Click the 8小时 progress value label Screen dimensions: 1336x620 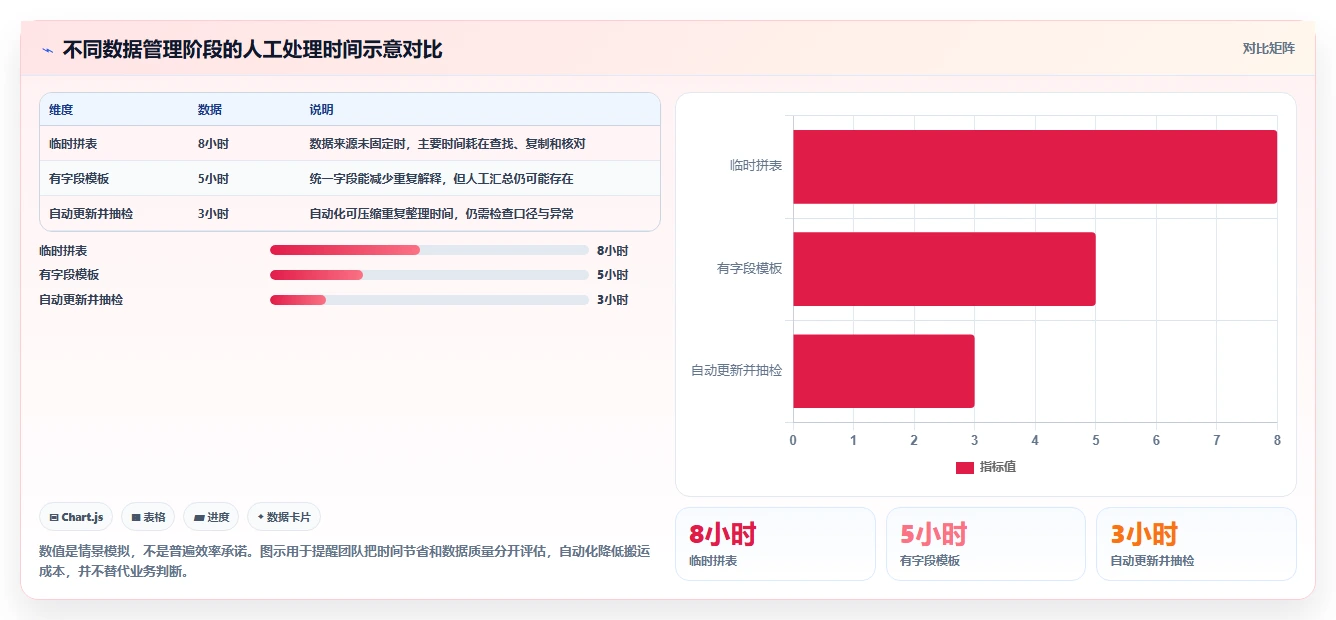pyautogui.click(x=612, y=251)
